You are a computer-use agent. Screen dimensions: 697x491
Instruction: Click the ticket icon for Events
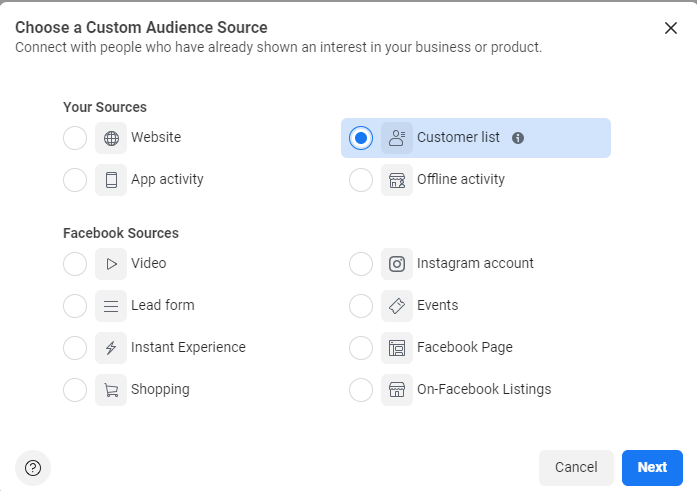tap(397, 306)
